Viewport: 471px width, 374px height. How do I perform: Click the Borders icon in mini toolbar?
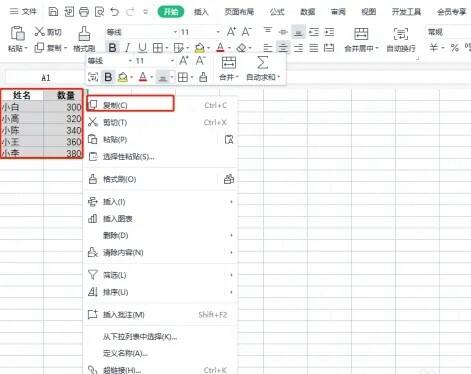click(183, 77)
